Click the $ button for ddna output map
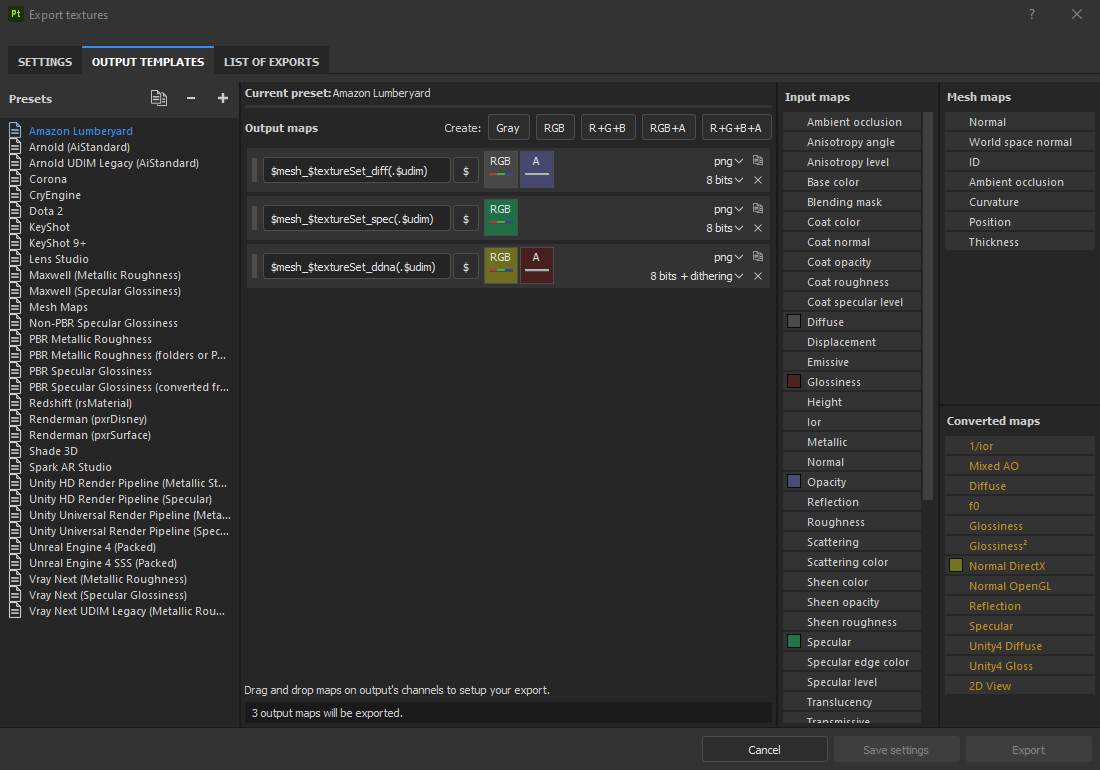Image resolution: width=1100 pixels, height=770 pixels. coord(466,266)
